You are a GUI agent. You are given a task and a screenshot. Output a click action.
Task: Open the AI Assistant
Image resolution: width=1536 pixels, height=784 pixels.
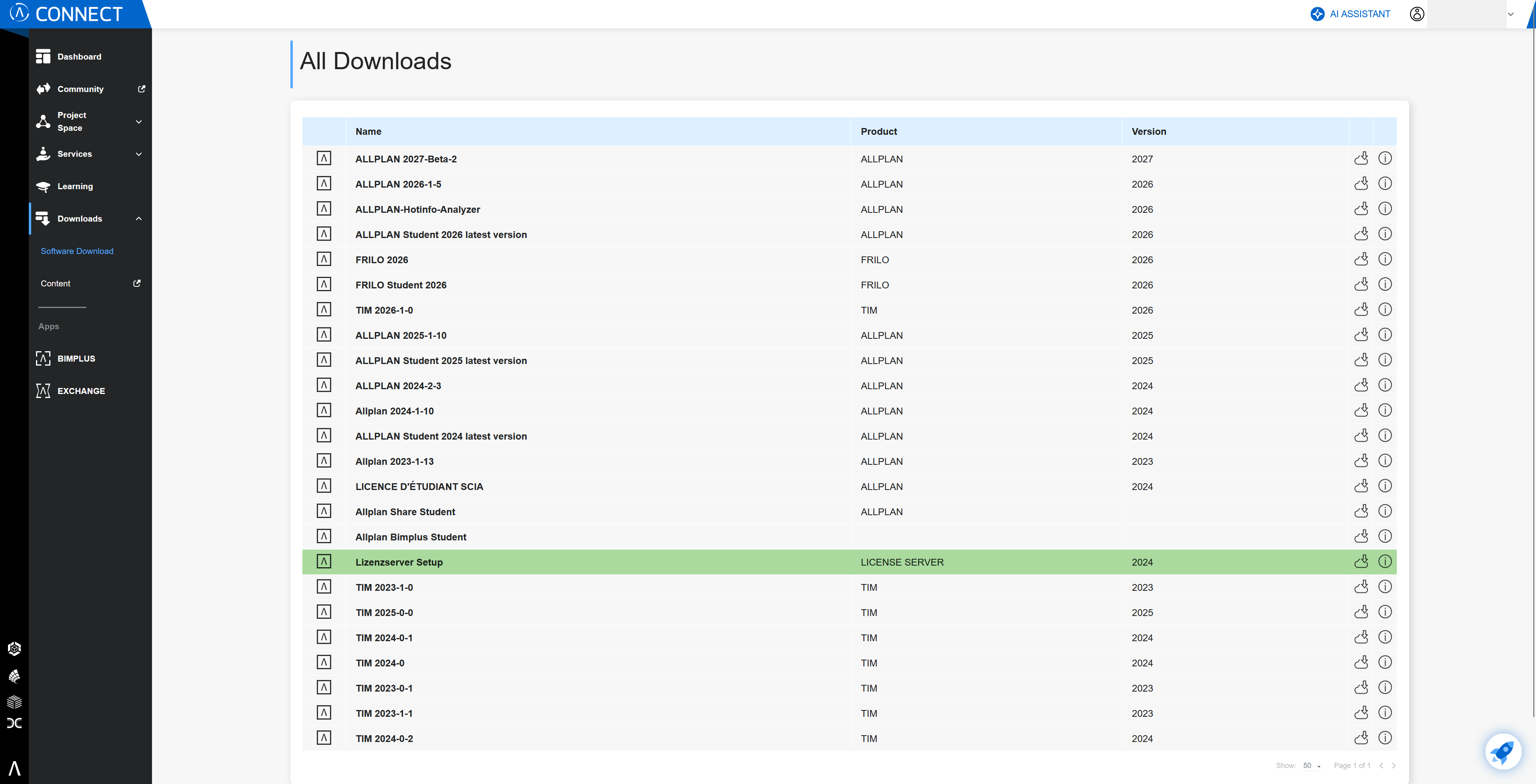1350,14
